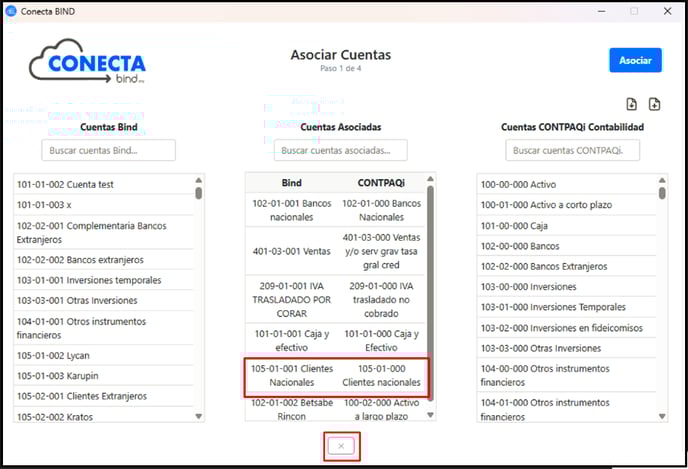Select 105-01-003 Karupin account

point(104,376)
